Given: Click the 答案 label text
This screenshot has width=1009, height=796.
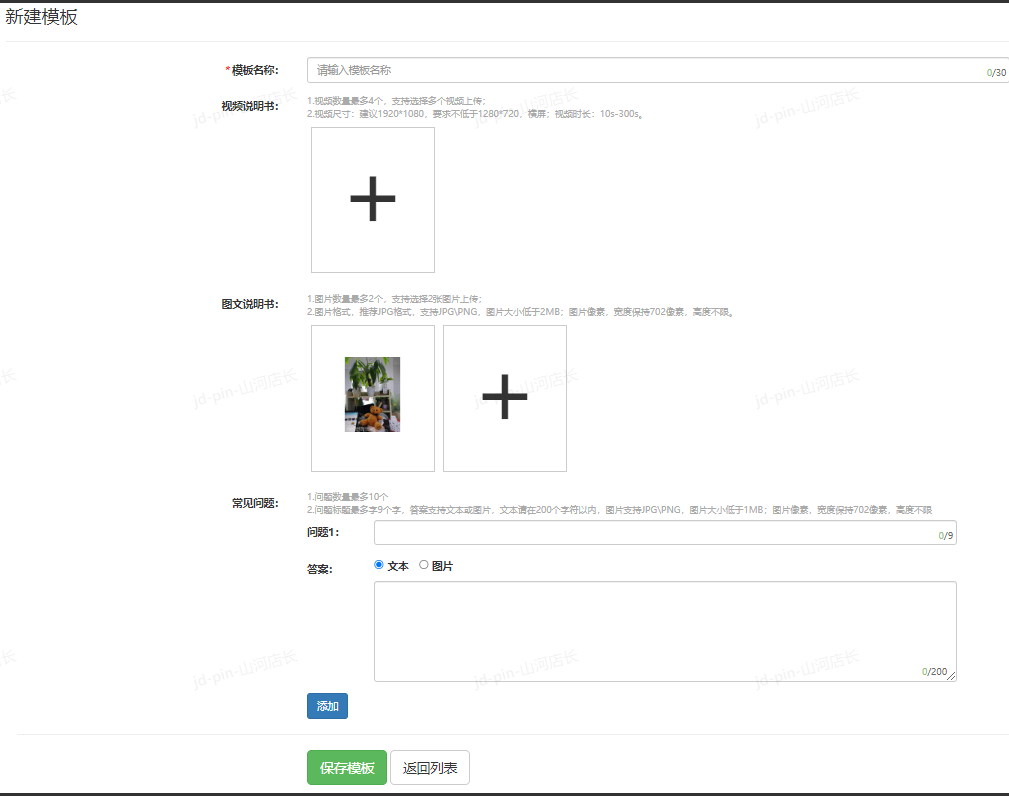Looking at the screenshot, I should pyautogui.click(x=319, y=569).
